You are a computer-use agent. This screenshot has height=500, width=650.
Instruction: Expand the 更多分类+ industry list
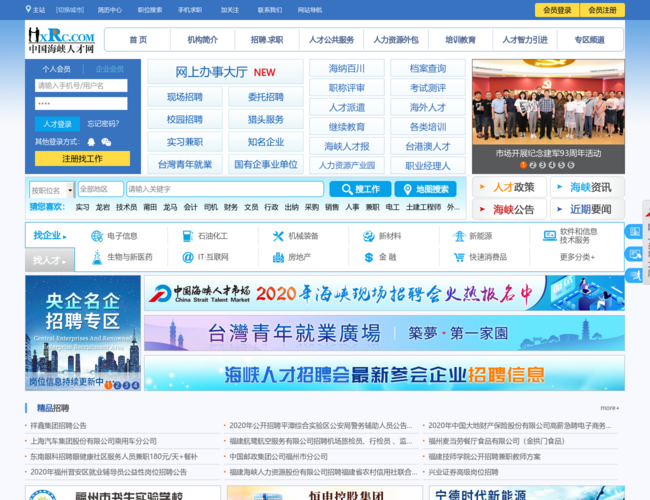(x=576, y=257)
